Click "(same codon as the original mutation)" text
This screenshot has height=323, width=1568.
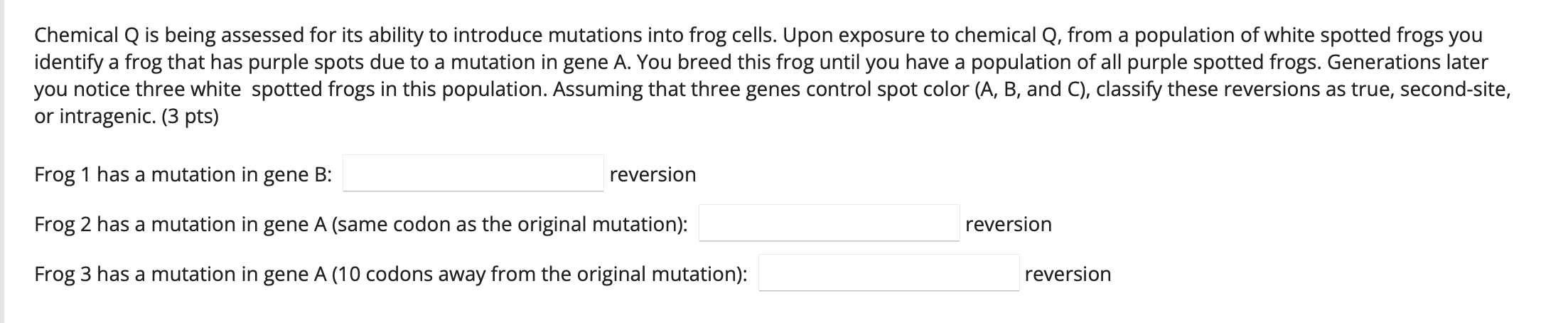point(509,225)
